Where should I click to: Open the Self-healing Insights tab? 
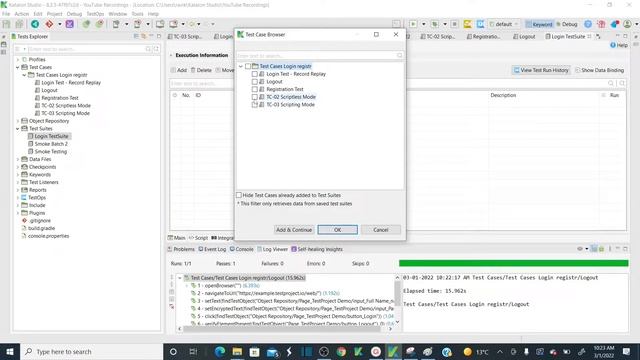coord(317,249)
